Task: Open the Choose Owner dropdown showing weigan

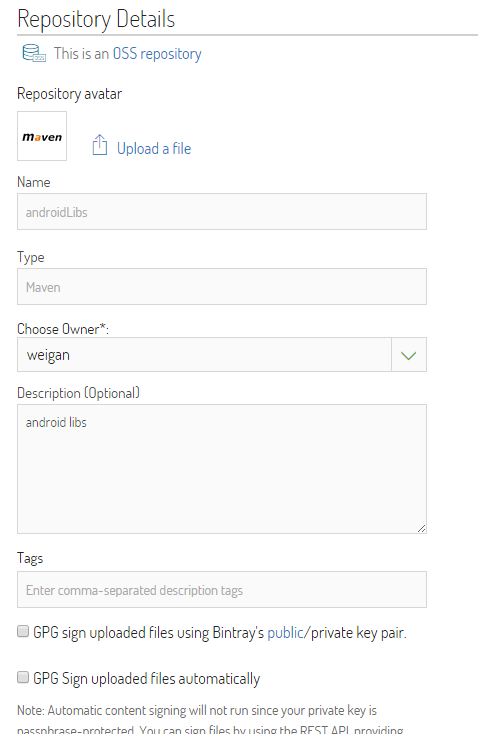Action: 204,355
